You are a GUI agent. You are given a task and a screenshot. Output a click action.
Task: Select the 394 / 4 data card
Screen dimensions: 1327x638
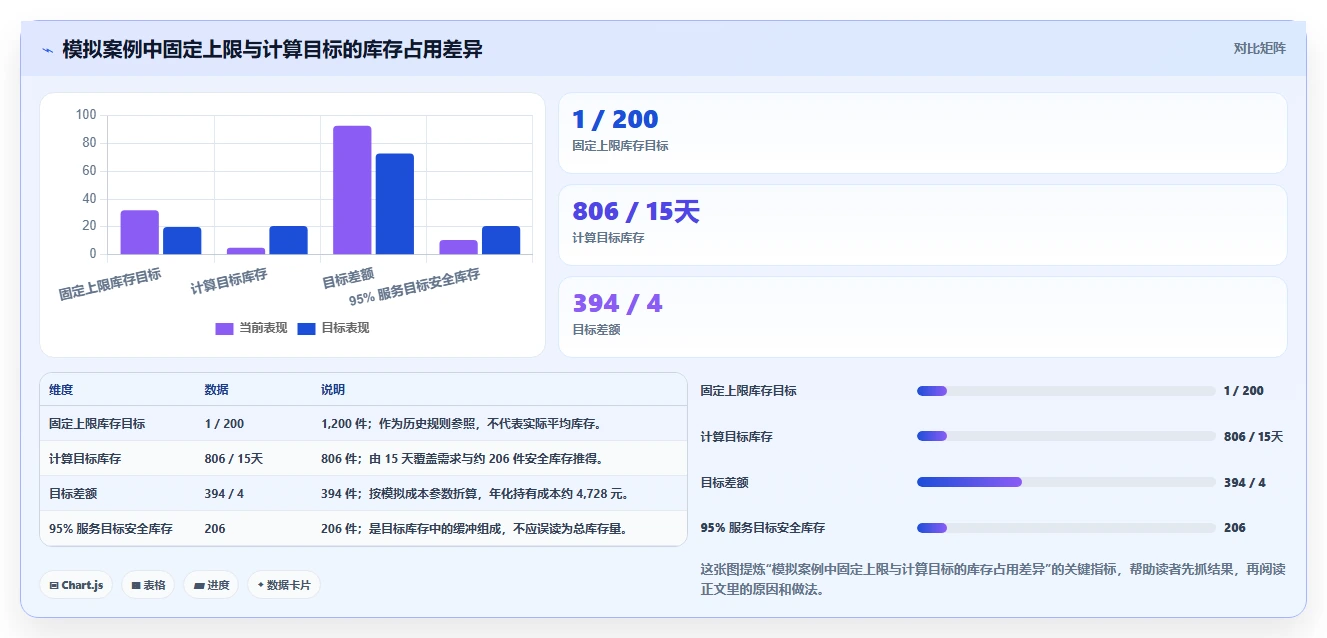click(x=922, y=317)
